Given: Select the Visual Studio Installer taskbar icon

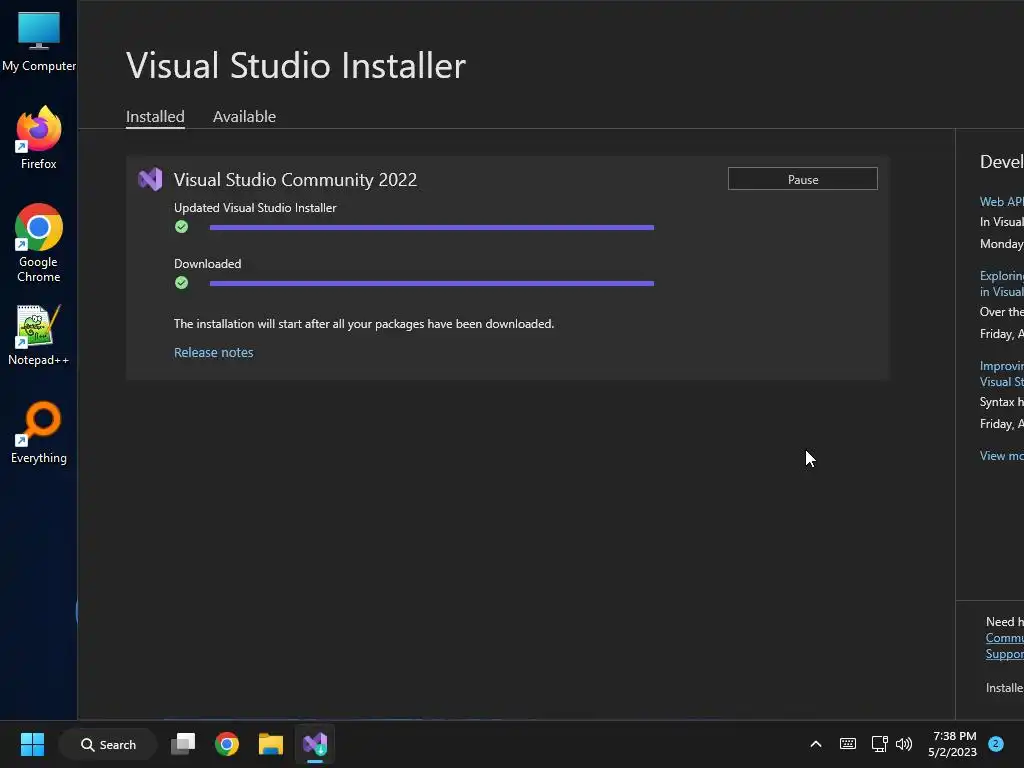Looking at the screenshot, I should tap(315, 744).
